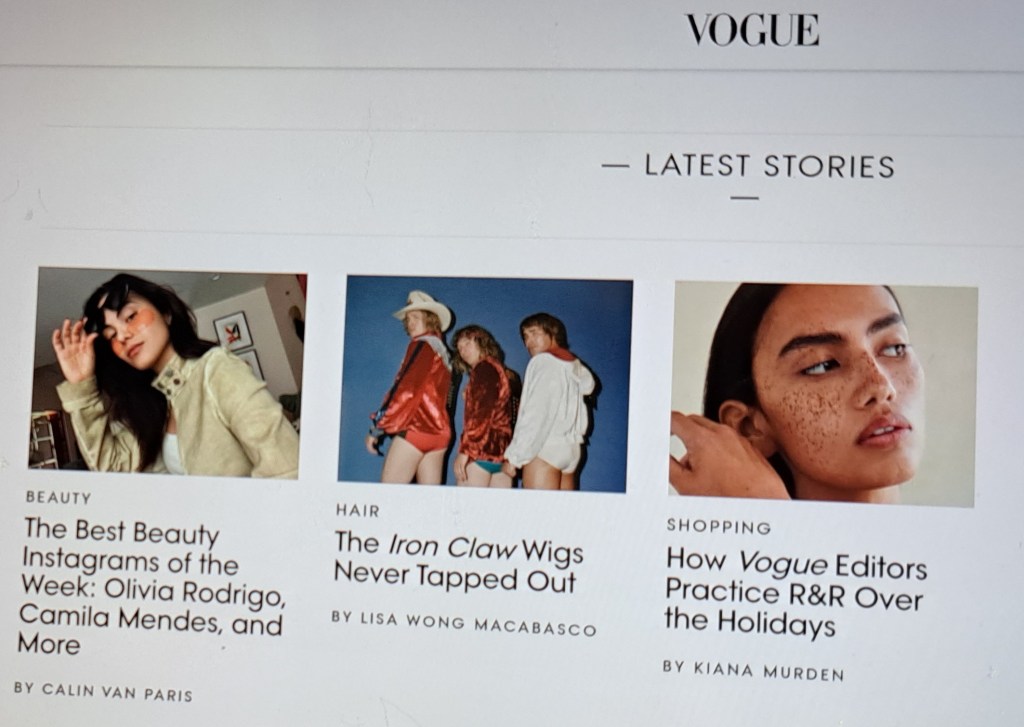1024x727 pixels.
Task: Select the BEAUTY category label
Action: click(x=59, y=498)
